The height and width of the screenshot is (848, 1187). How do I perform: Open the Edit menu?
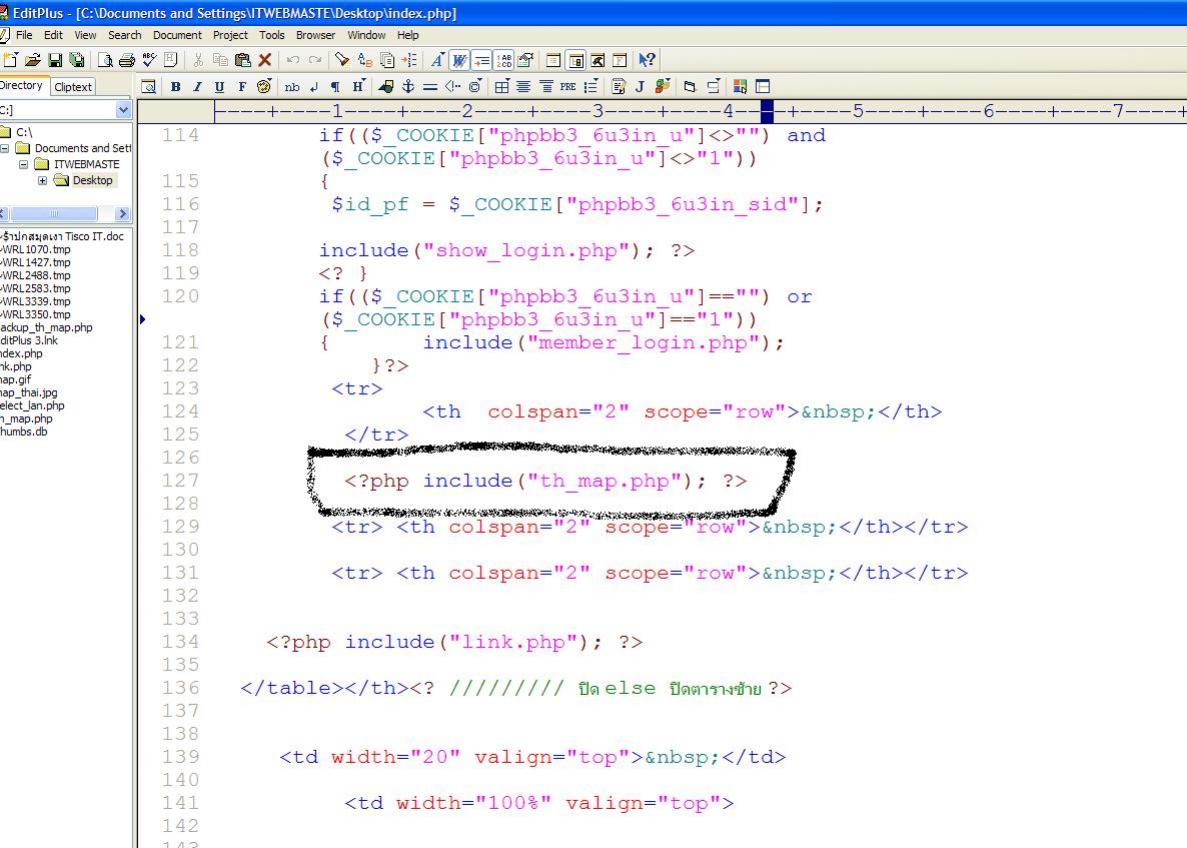53,35
